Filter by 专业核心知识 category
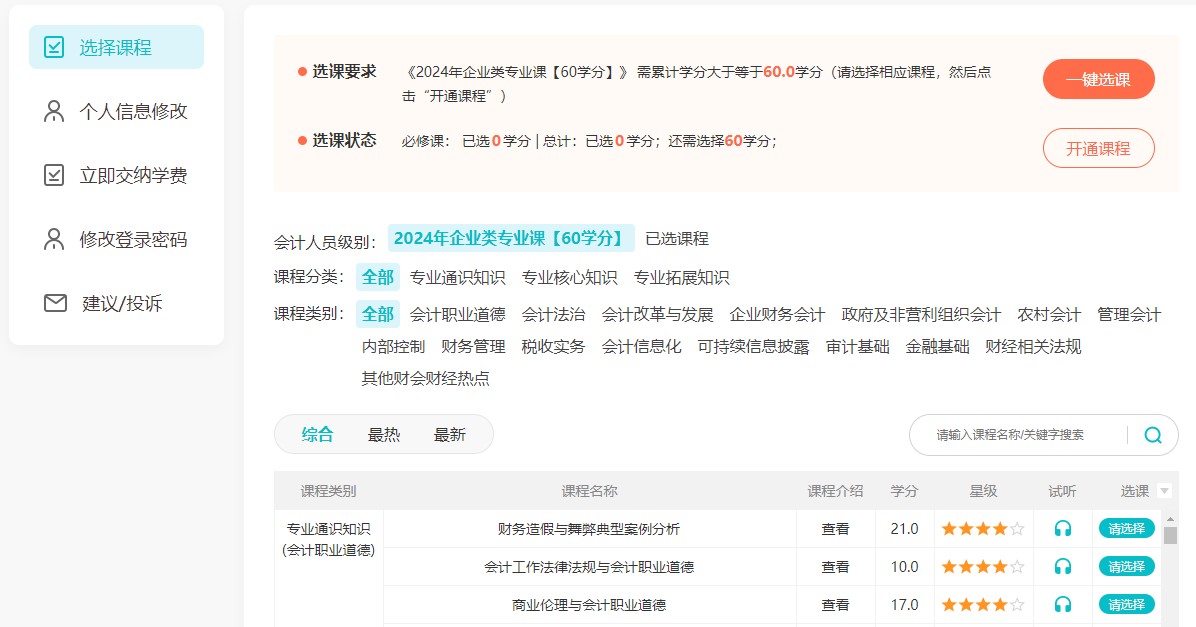Screen dimensions: 1196x627 [569, 278]
